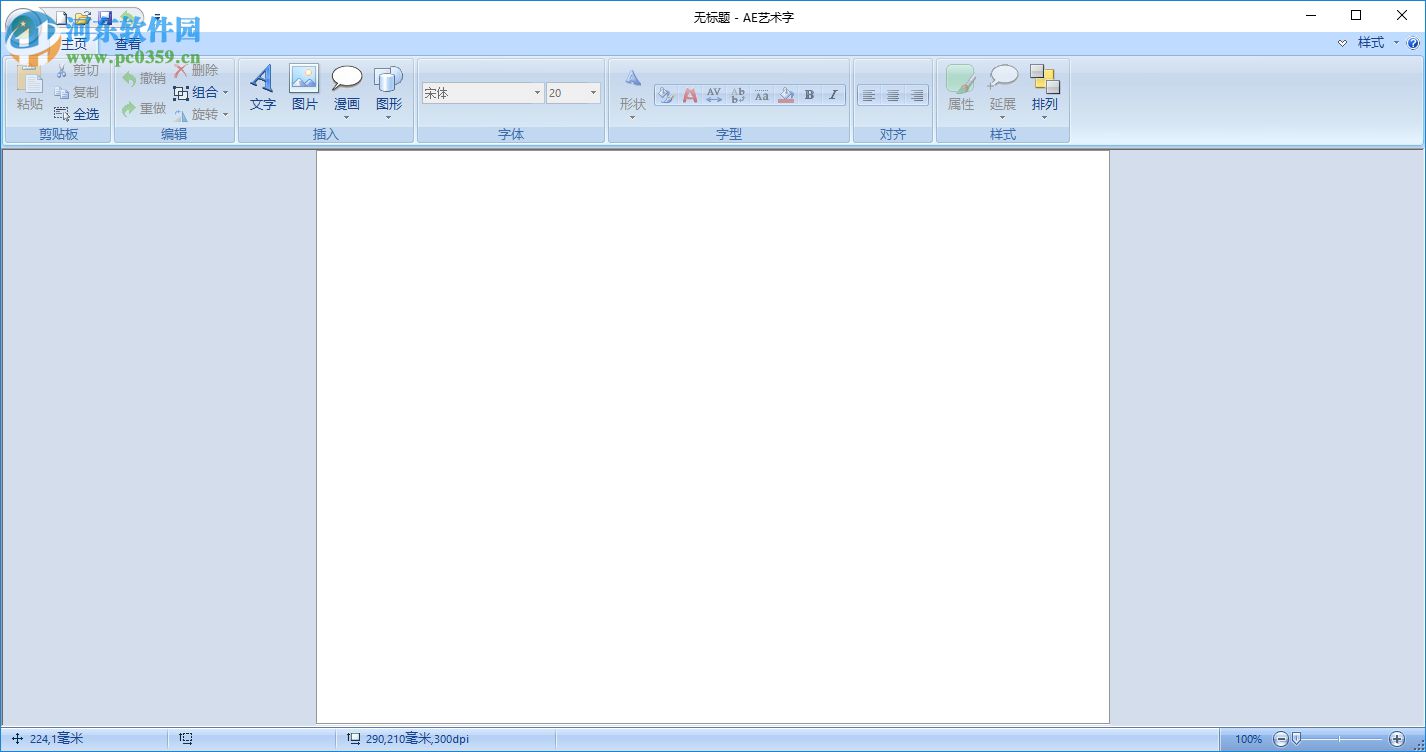Click the Copy (复制) command
The width and height of the screenshot is (1426, 752).
pos(77,92)
